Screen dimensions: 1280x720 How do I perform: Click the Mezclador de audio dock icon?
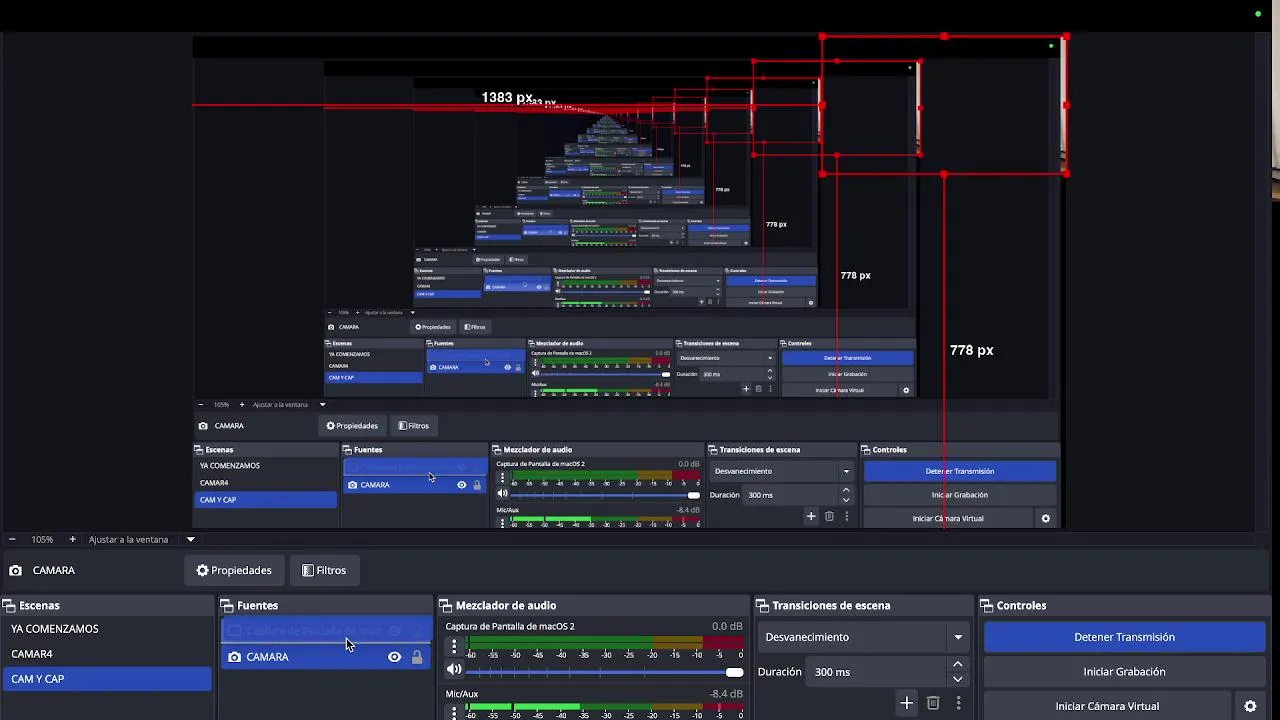446,606
